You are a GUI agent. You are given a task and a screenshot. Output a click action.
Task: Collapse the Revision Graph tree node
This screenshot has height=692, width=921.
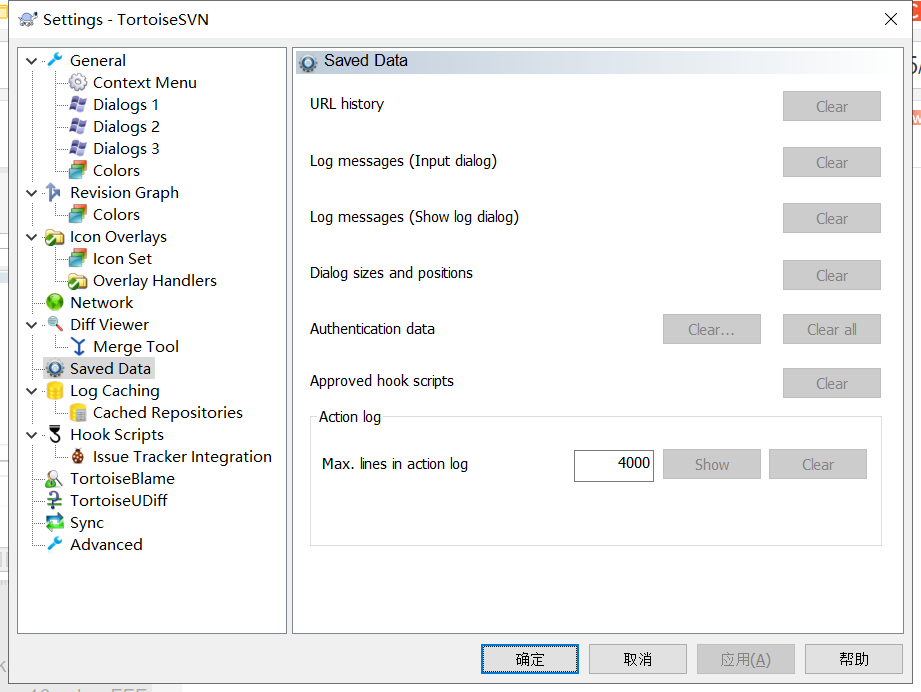click(32, 193)
